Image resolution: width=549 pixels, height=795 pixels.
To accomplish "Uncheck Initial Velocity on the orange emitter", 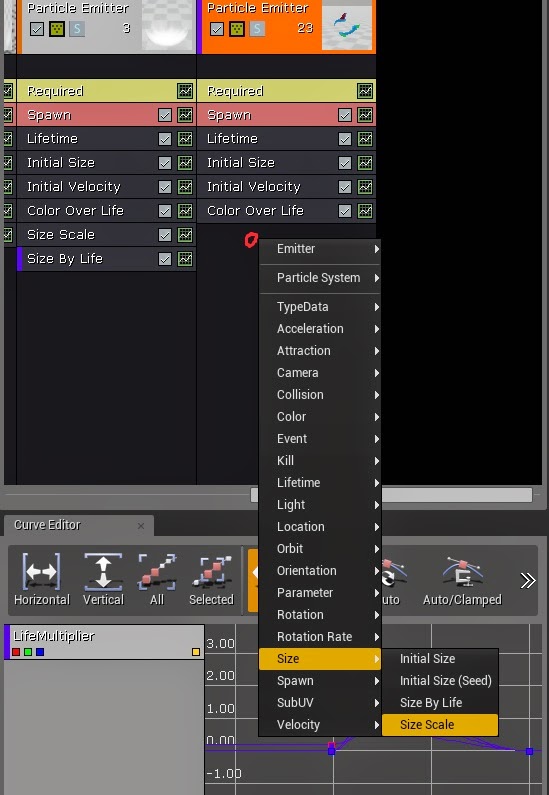I will (x=345, y=187).
